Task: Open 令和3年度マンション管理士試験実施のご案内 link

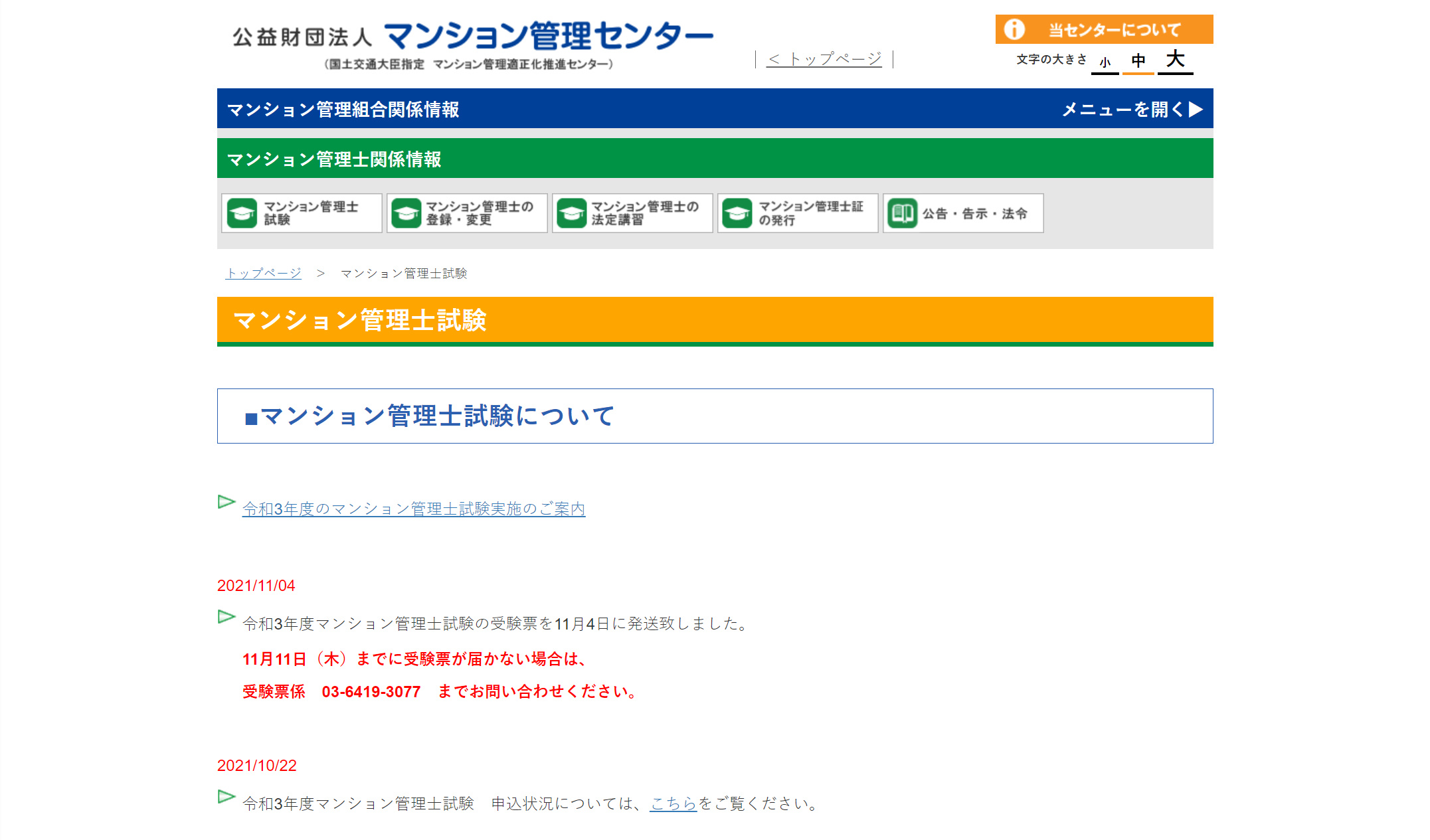Action: click(x=413, y=509)
